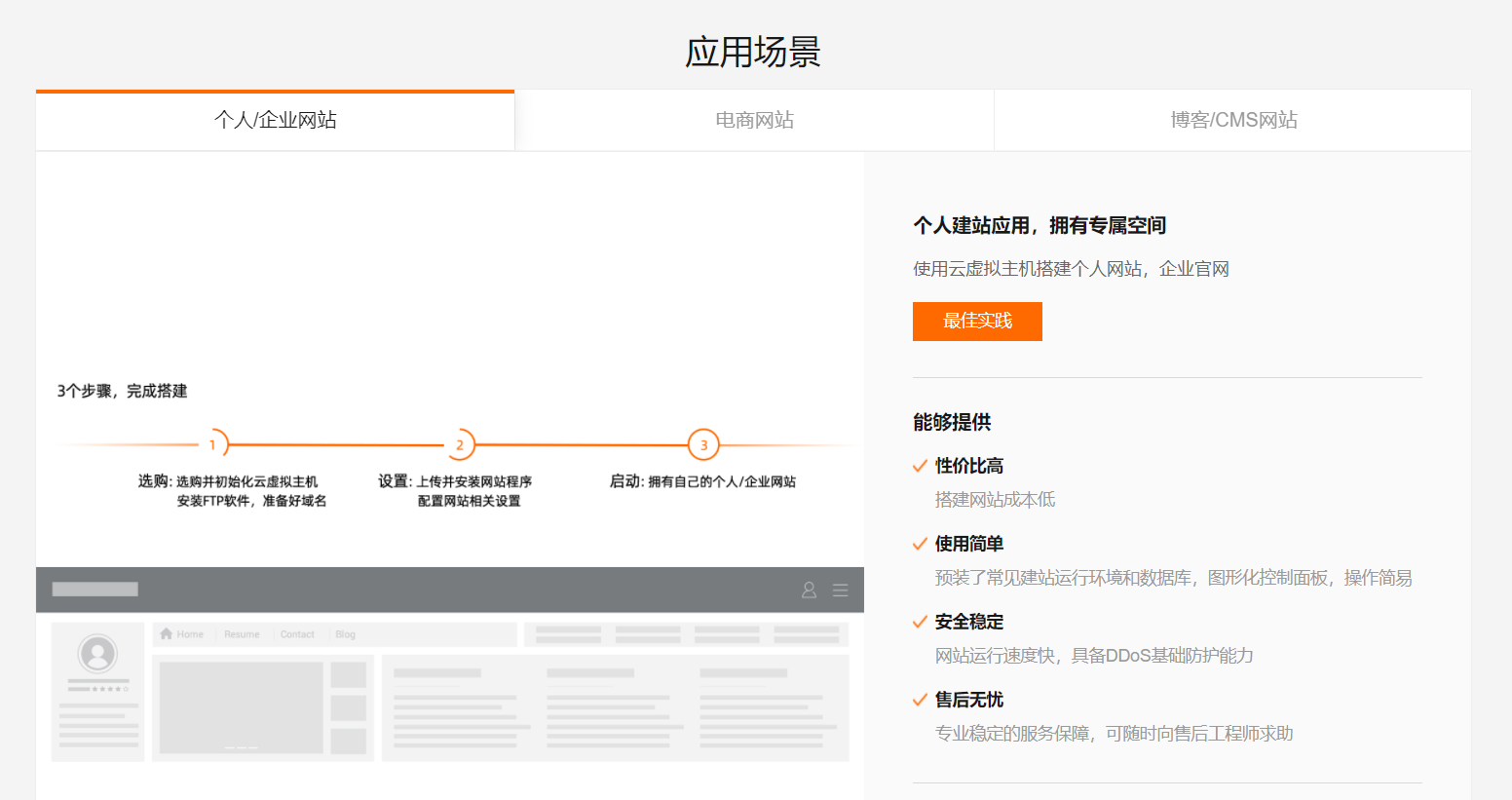
Task: Toggle the checkmark next to 性价比高
Action: pyautogui.click(x=920, y=465)
